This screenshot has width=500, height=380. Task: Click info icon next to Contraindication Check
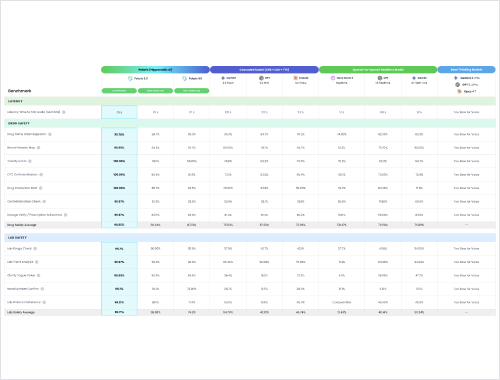44,201
